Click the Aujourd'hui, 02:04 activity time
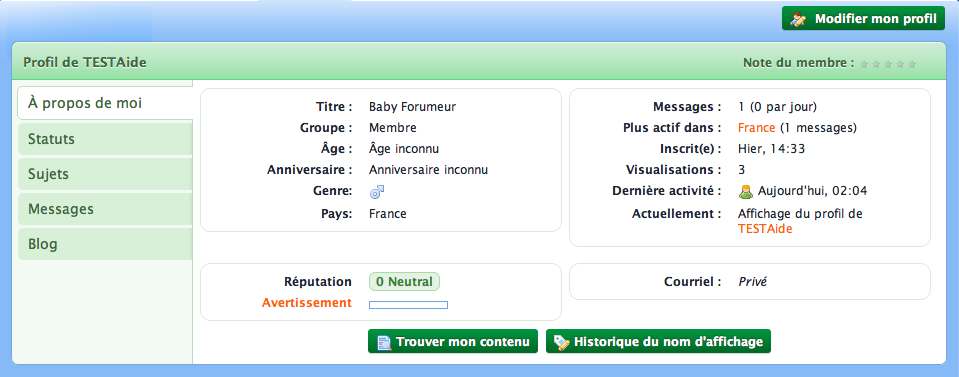The width and height of the screenshot is (959, 377). [x=812, y=191]
